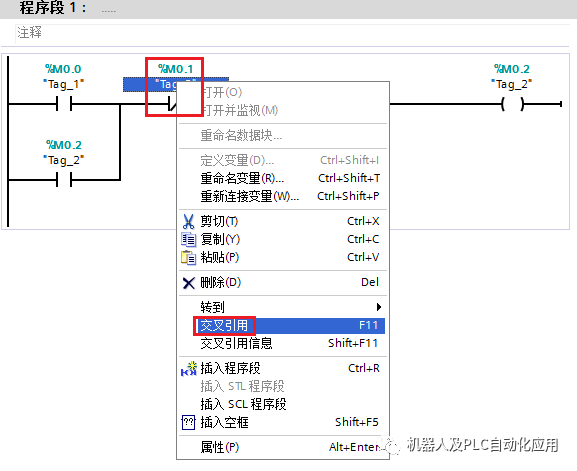Image resolution: width=577 pixels, height=471 pixels.
Task: Open 属性(P) from context menu
Action: (282, 447)
